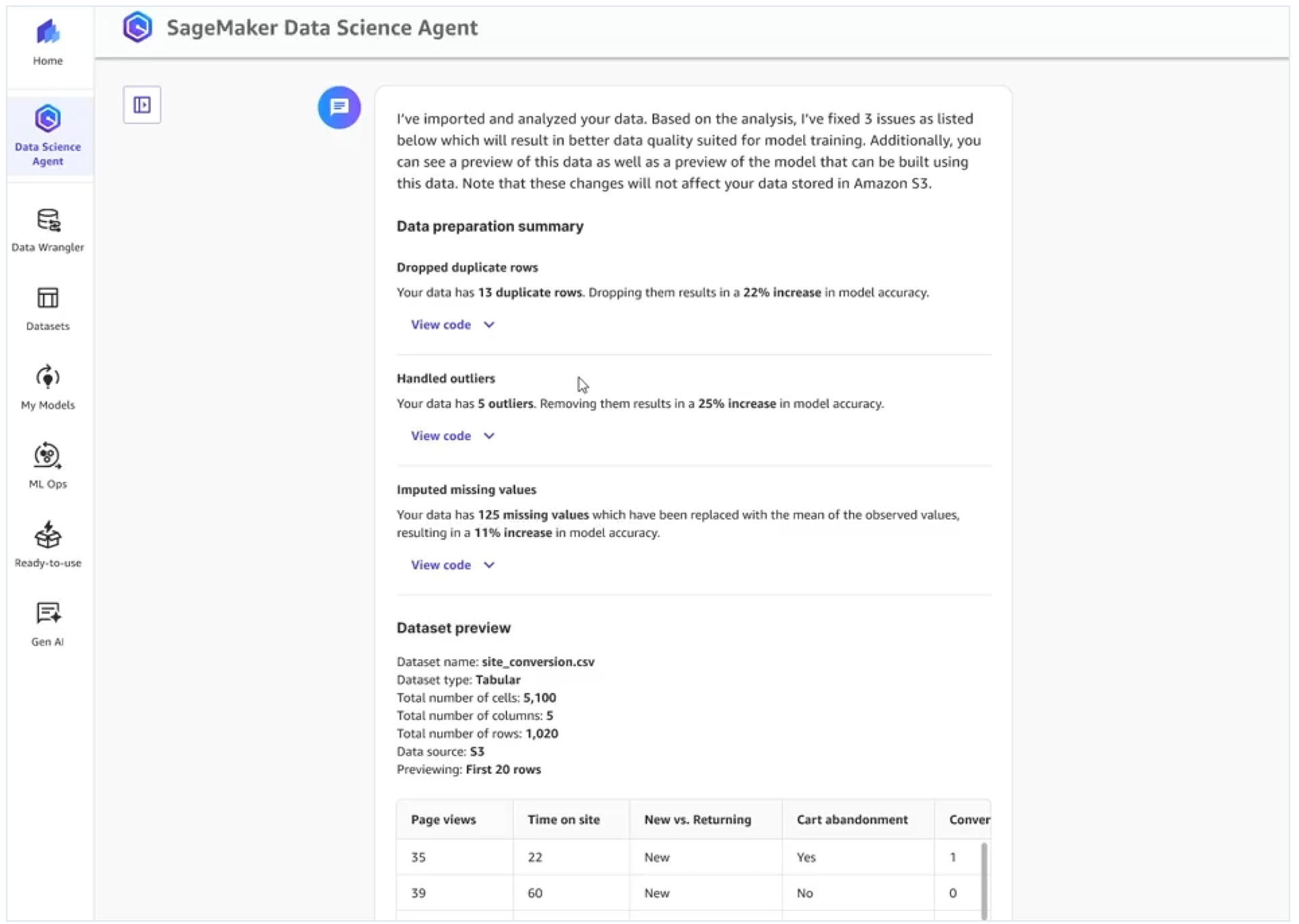Open the Ready-to-use models icon

click(47, 534)
